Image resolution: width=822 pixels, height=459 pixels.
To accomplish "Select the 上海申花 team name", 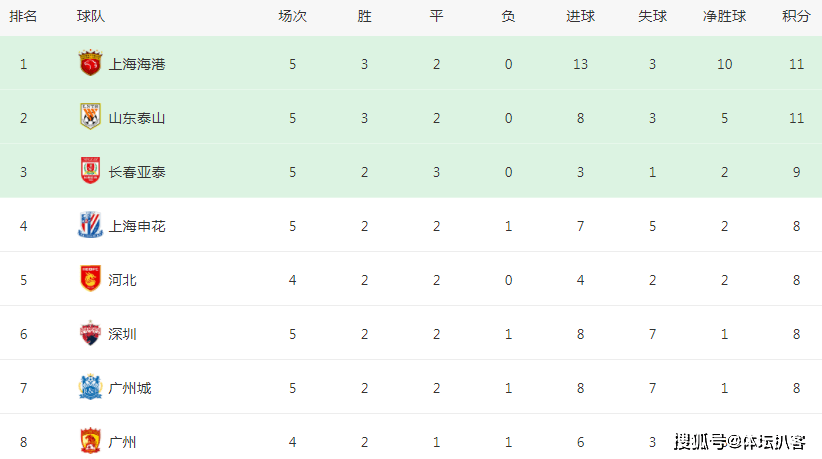I will click(137, 226).
